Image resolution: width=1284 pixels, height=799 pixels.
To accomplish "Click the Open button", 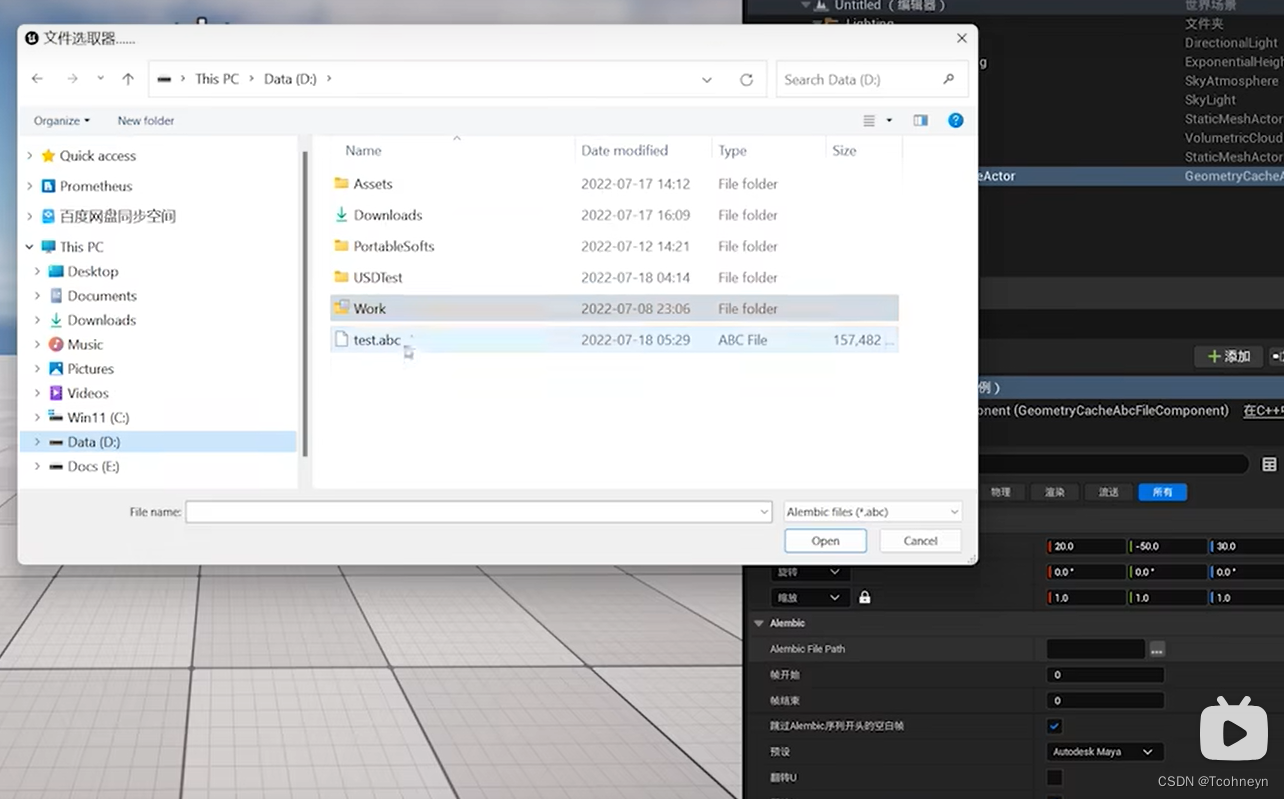I will (x=825, y=541).
